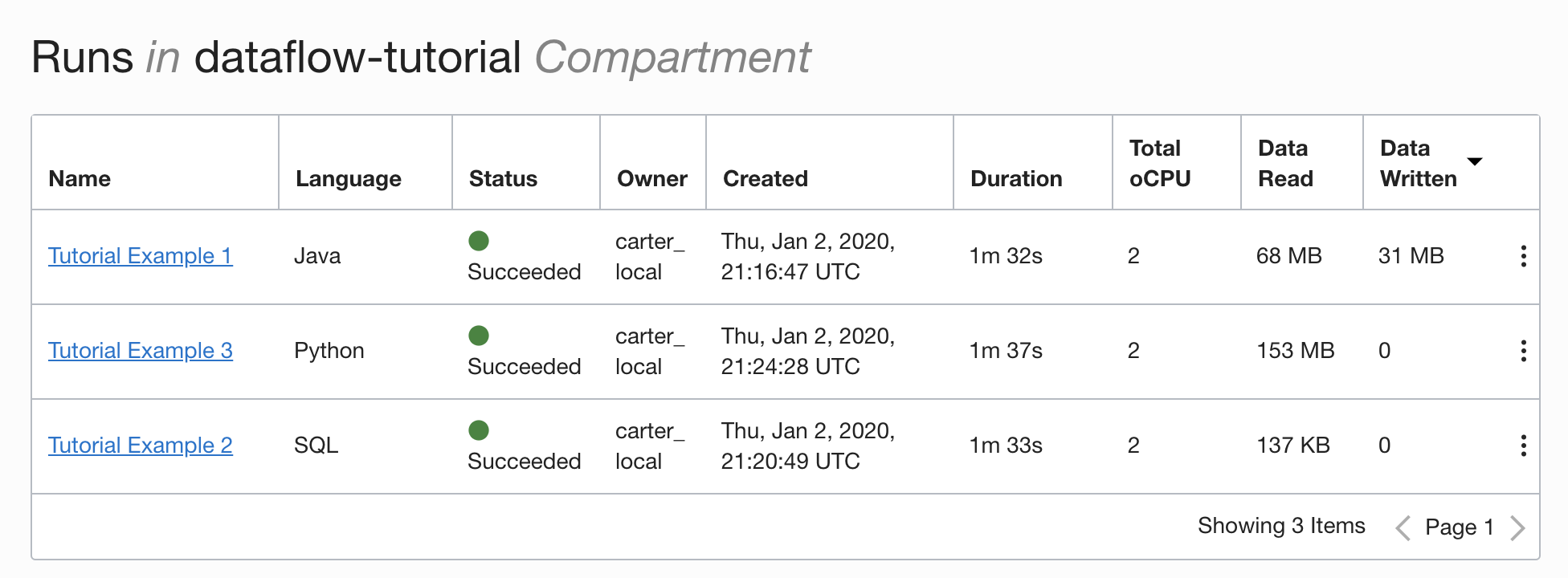
Task: Open the Tutorial Example 2 run link
Action: click(141, 446)
